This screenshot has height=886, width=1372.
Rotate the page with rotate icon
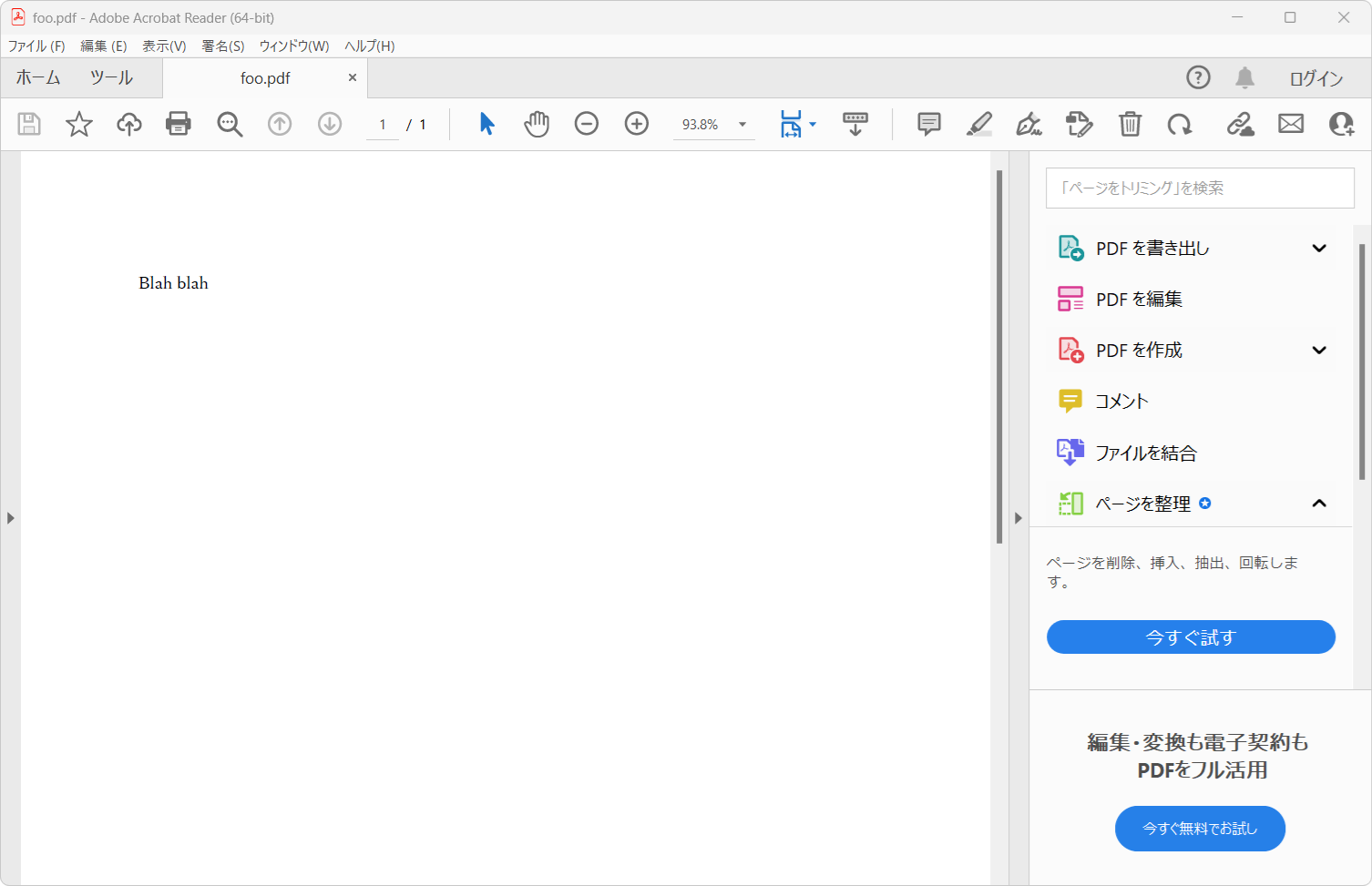tap(1180, 124)
